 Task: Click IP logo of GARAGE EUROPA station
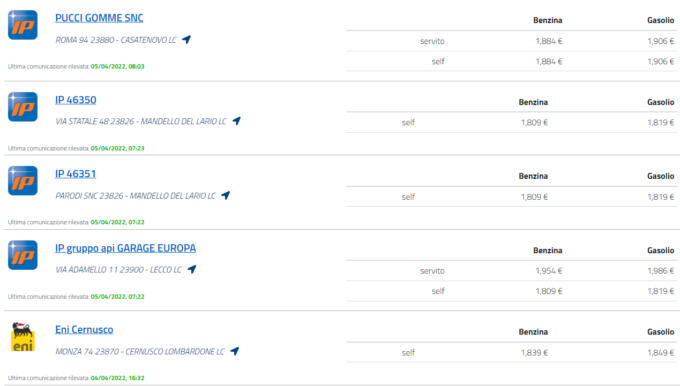[23, 255]
